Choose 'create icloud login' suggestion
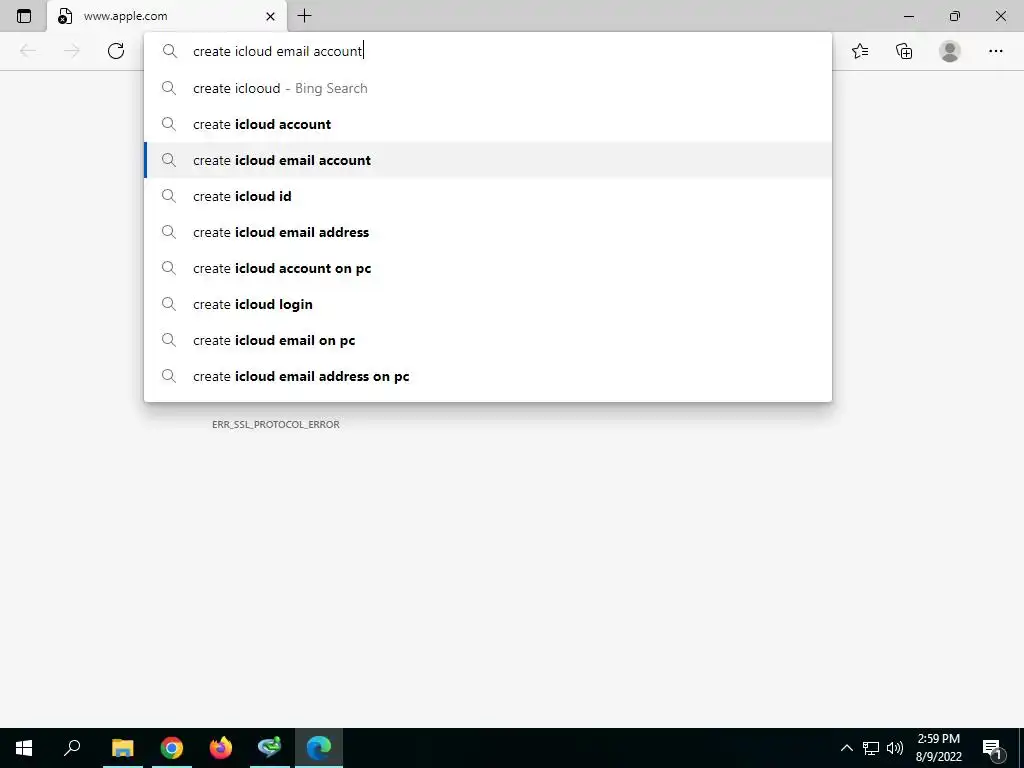The image size is (1024, 768). click(488, 304)
